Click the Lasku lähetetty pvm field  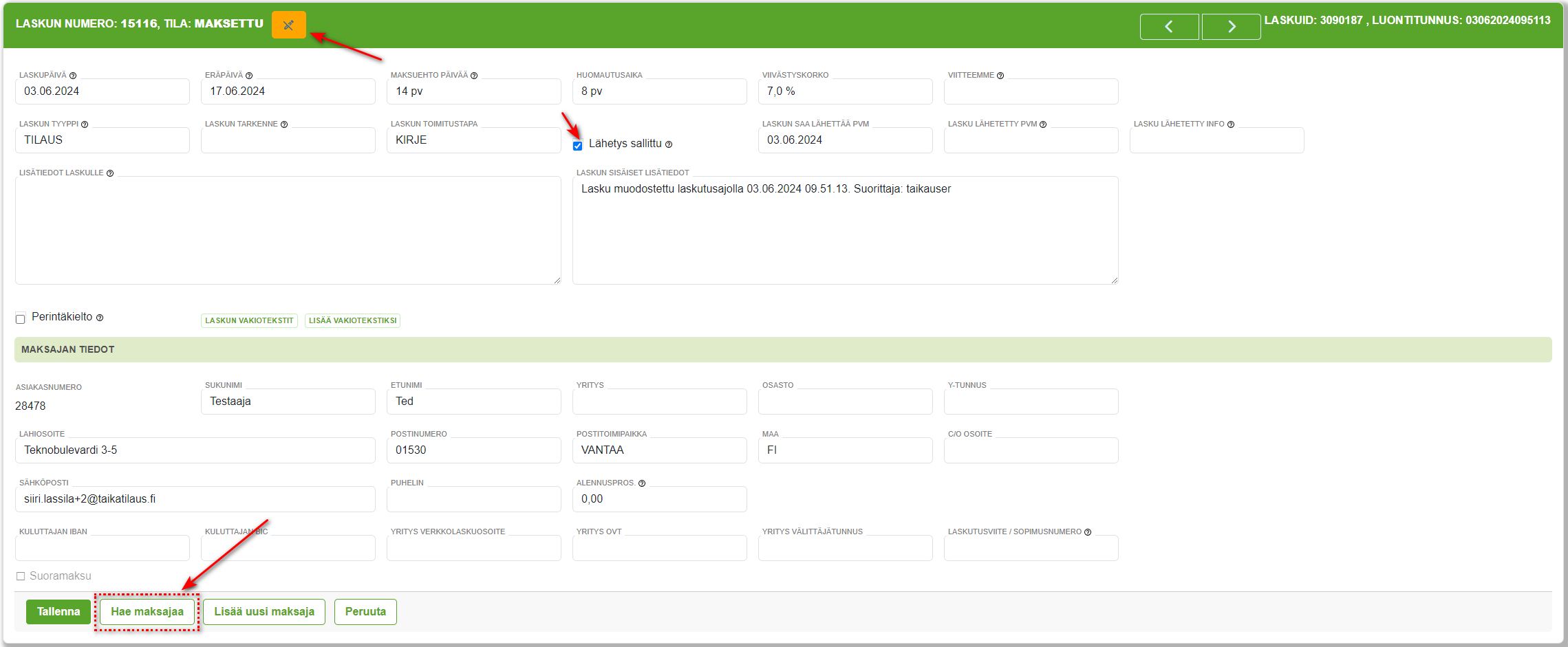pos(1031,140)
